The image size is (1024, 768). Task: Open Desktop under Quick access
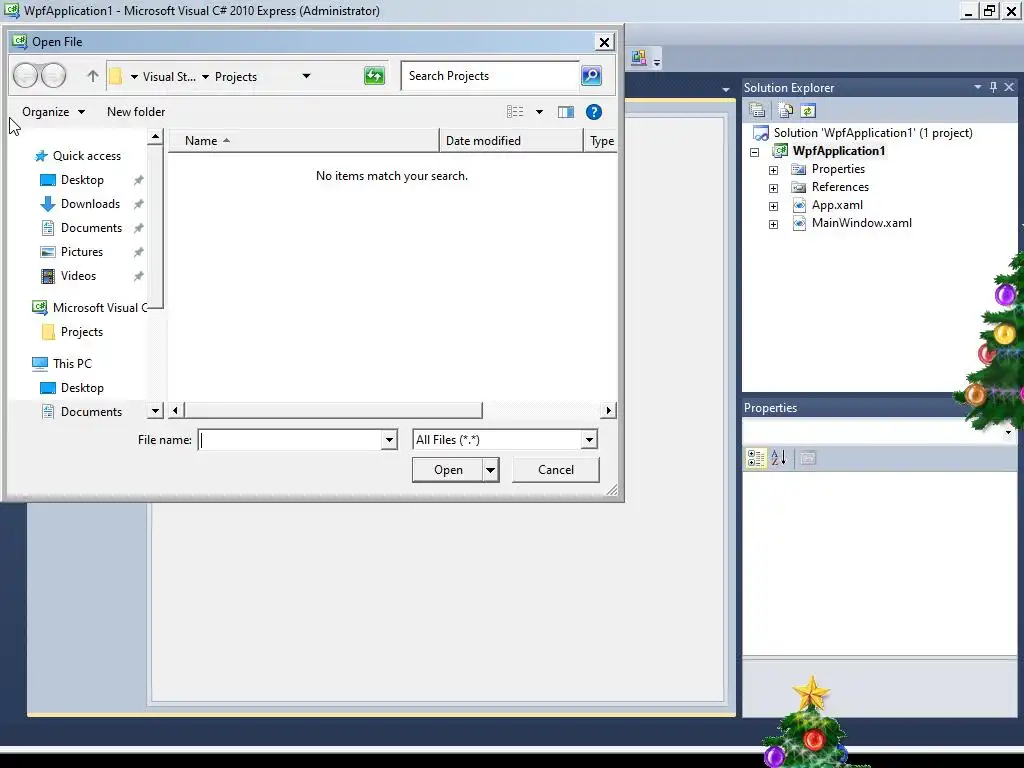coord(82,180)
